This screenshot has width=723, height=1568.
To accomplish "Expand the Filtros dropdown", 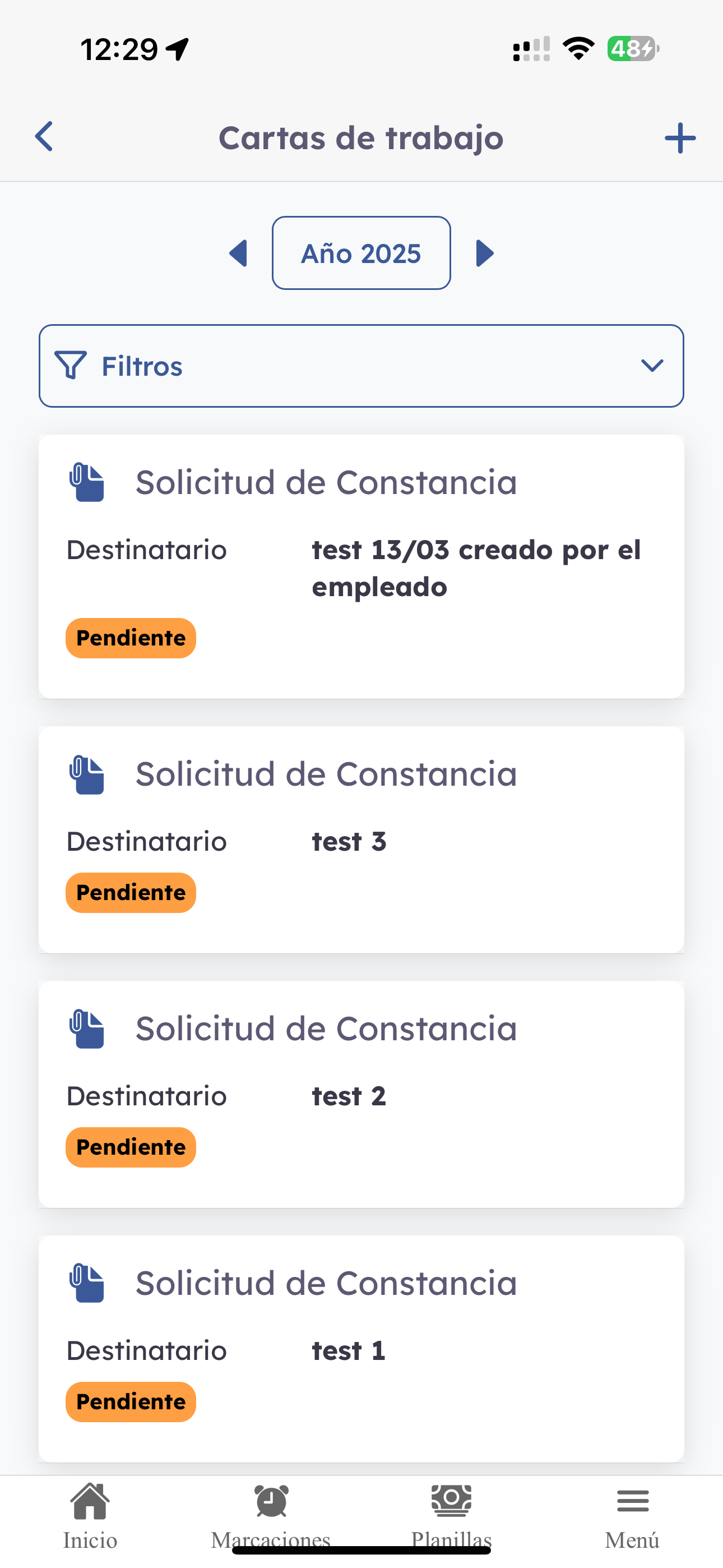I will coord(361,366).
